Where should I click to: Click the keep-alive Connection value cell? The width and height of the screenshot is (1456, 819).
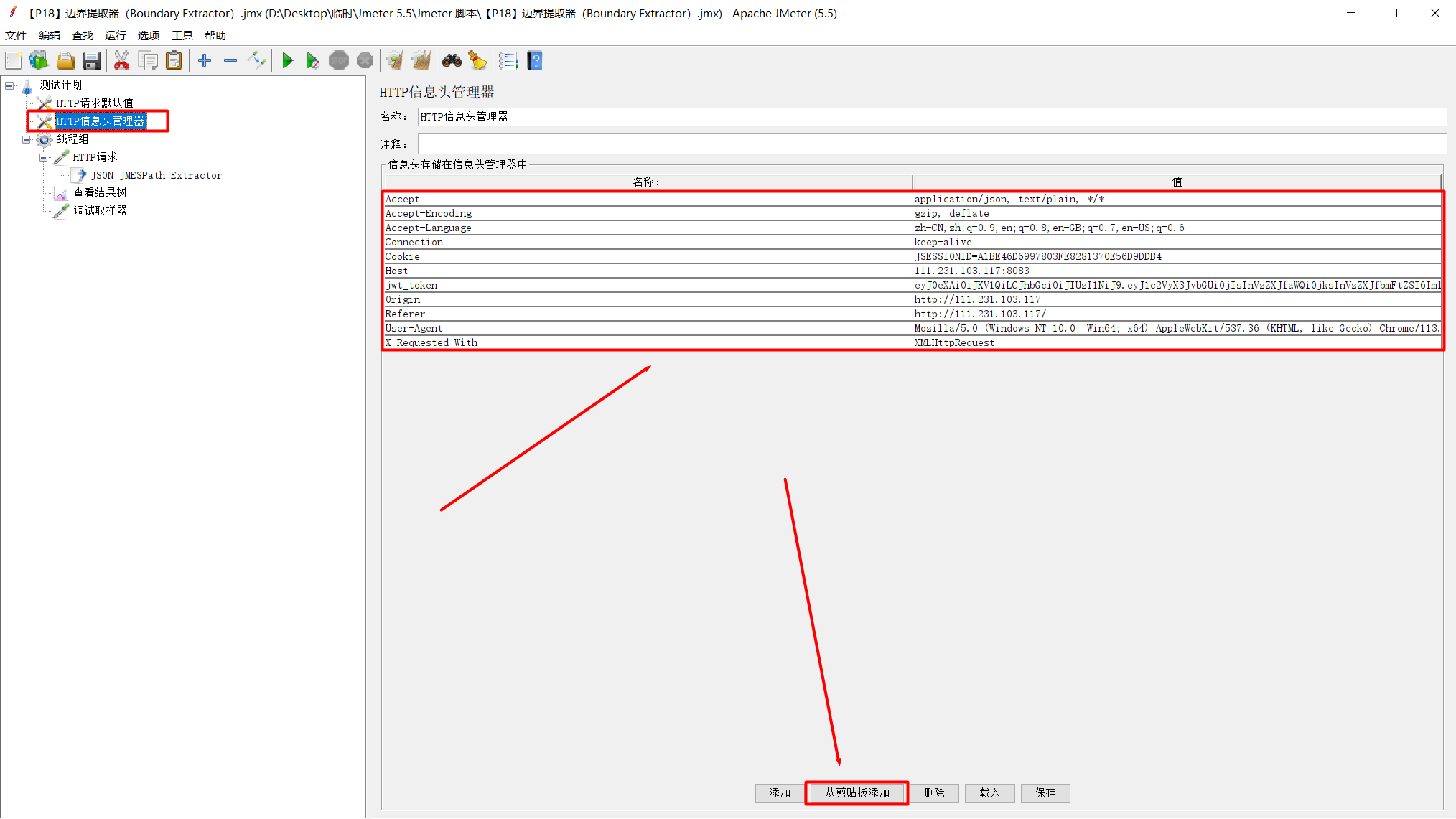1177,243
